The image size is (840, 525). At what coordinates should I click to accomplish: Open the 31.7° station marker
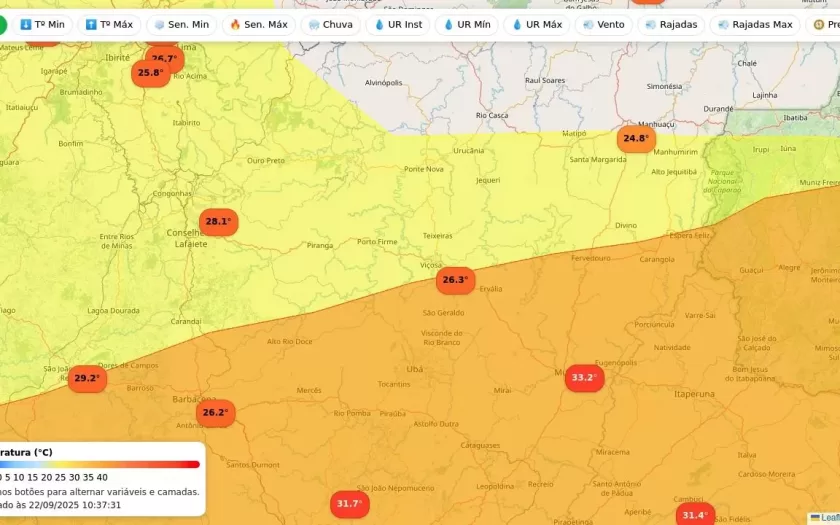[349, 504]
